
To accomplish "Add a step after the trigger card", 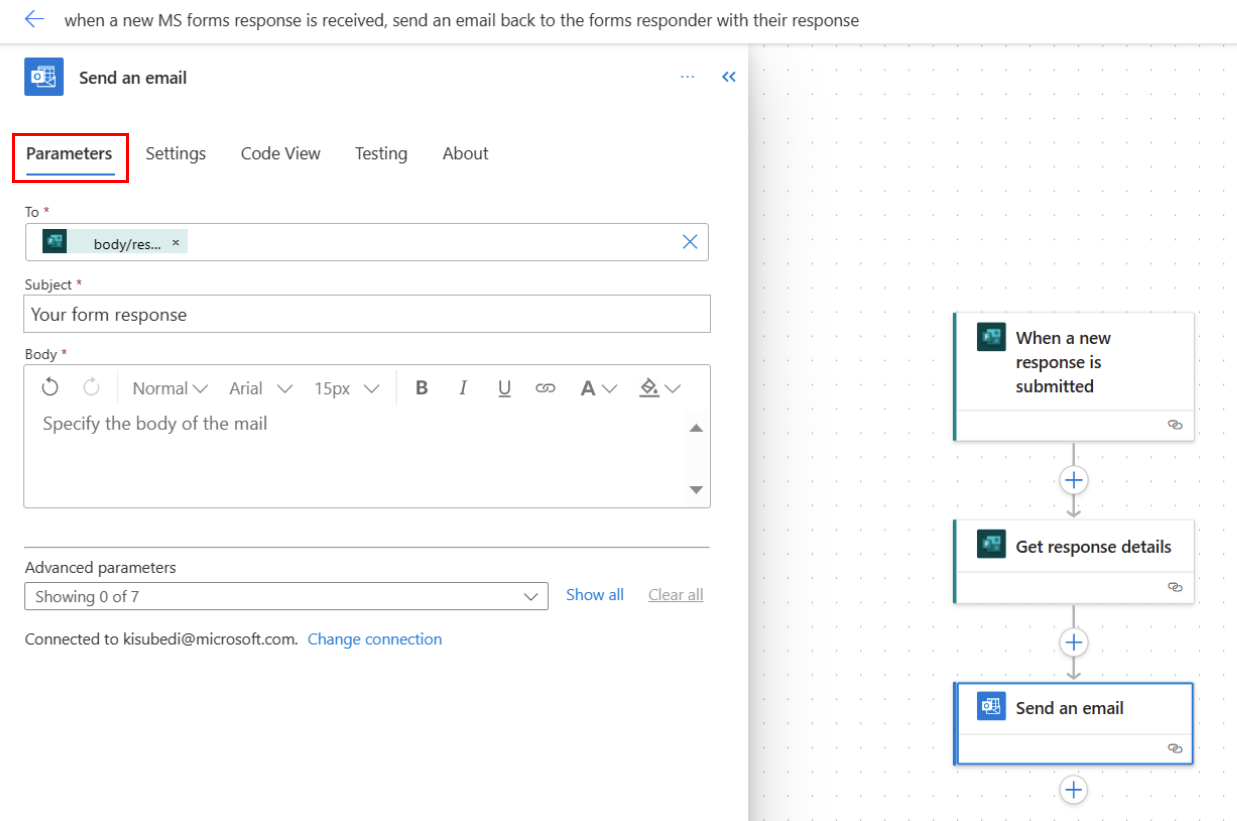I will 1073,480.
